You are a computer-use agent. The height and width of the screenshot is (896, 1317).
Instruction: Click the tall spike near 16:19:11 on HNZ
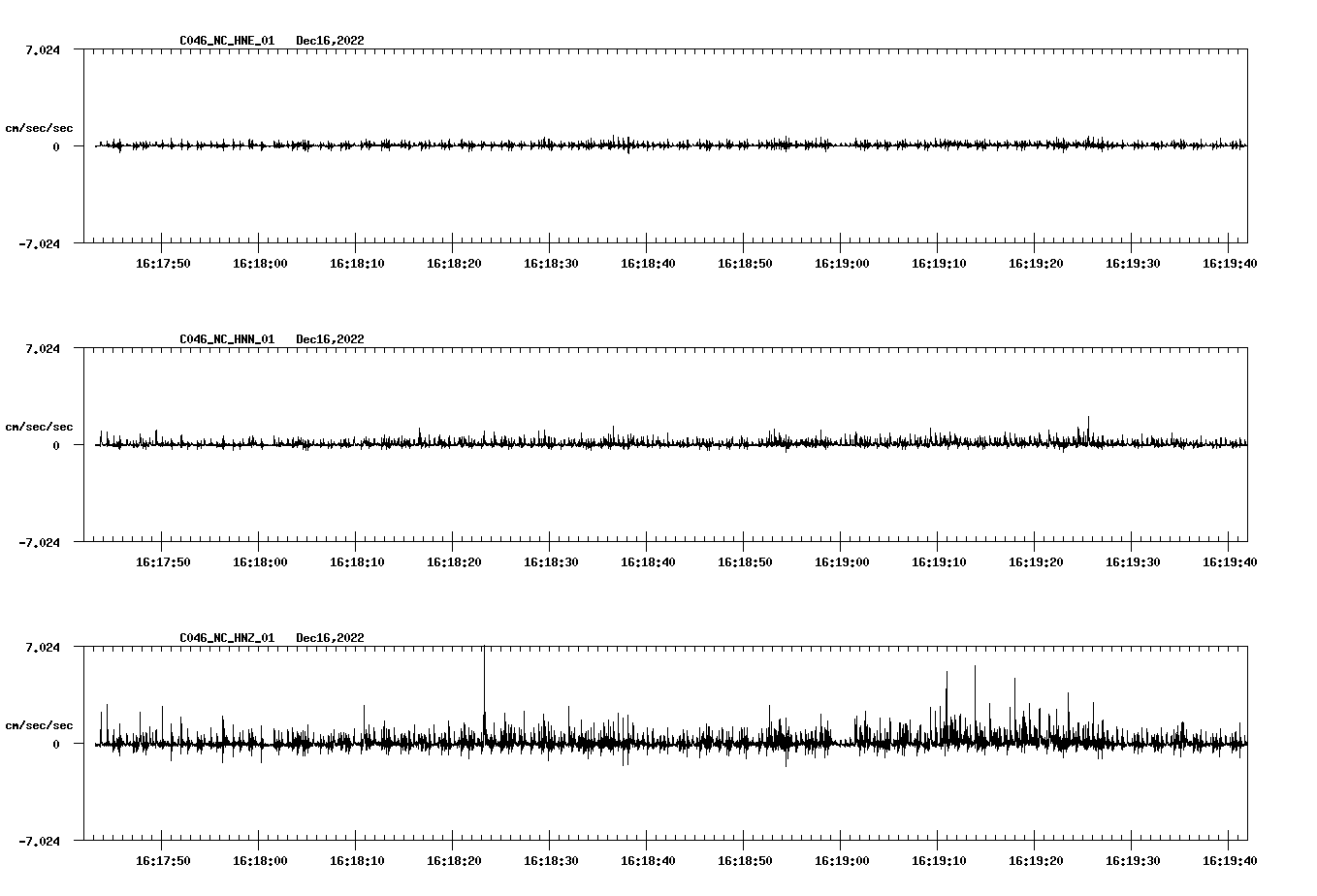tap(948, 688)
